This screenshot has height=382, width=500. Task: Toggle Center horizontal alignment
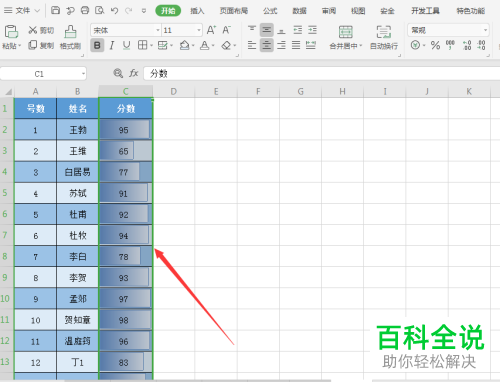click(x=267, y=45)
